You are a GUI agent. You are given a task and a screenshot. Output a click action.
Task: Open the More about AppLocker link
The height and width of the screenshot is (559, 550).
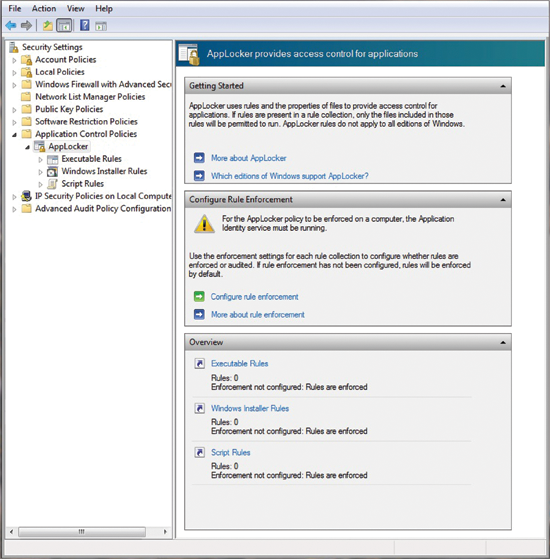[x=248, y=158]
